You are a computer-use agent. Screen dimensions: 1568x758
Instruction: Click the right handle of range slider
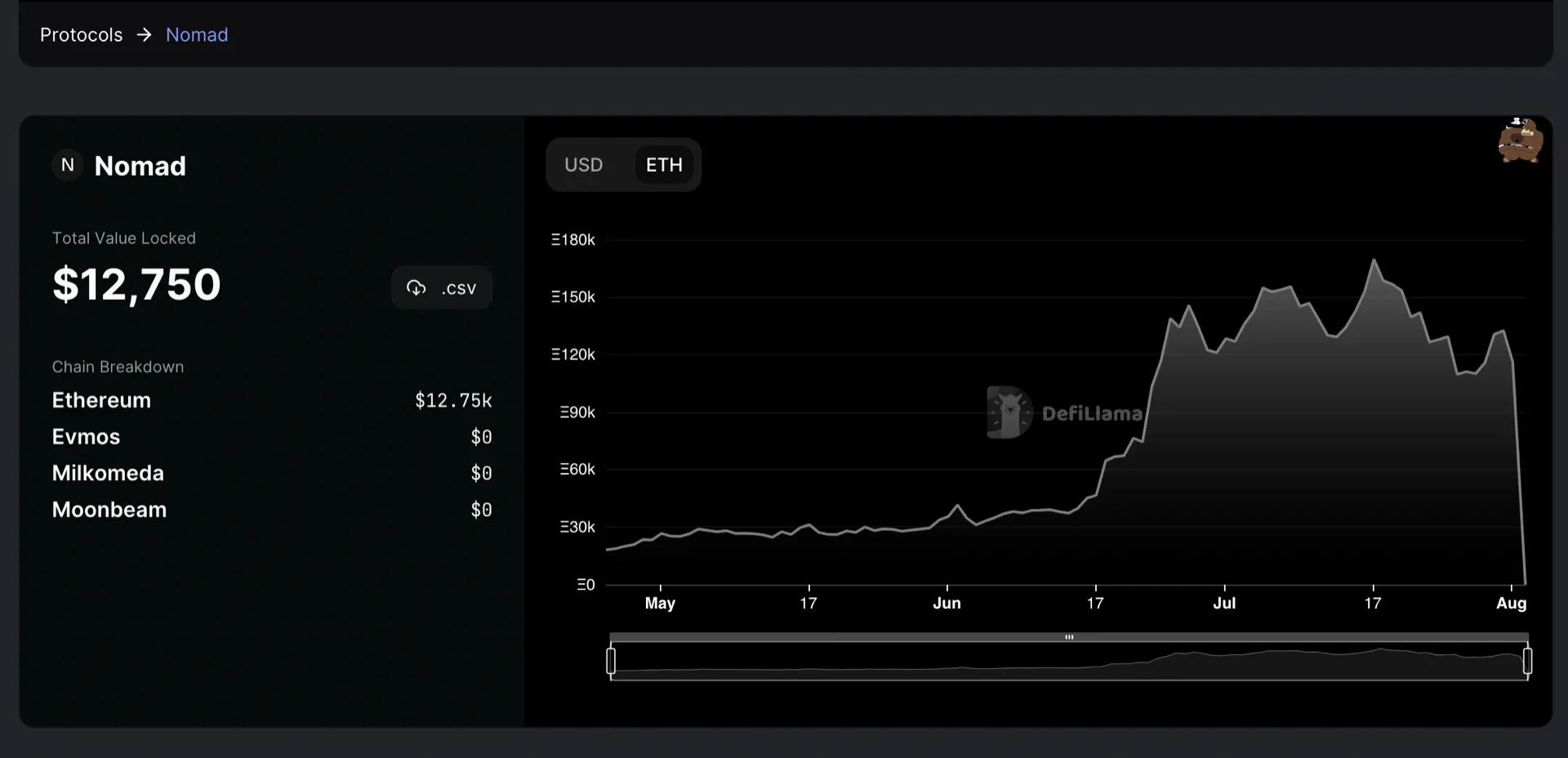pos(1527,660)
